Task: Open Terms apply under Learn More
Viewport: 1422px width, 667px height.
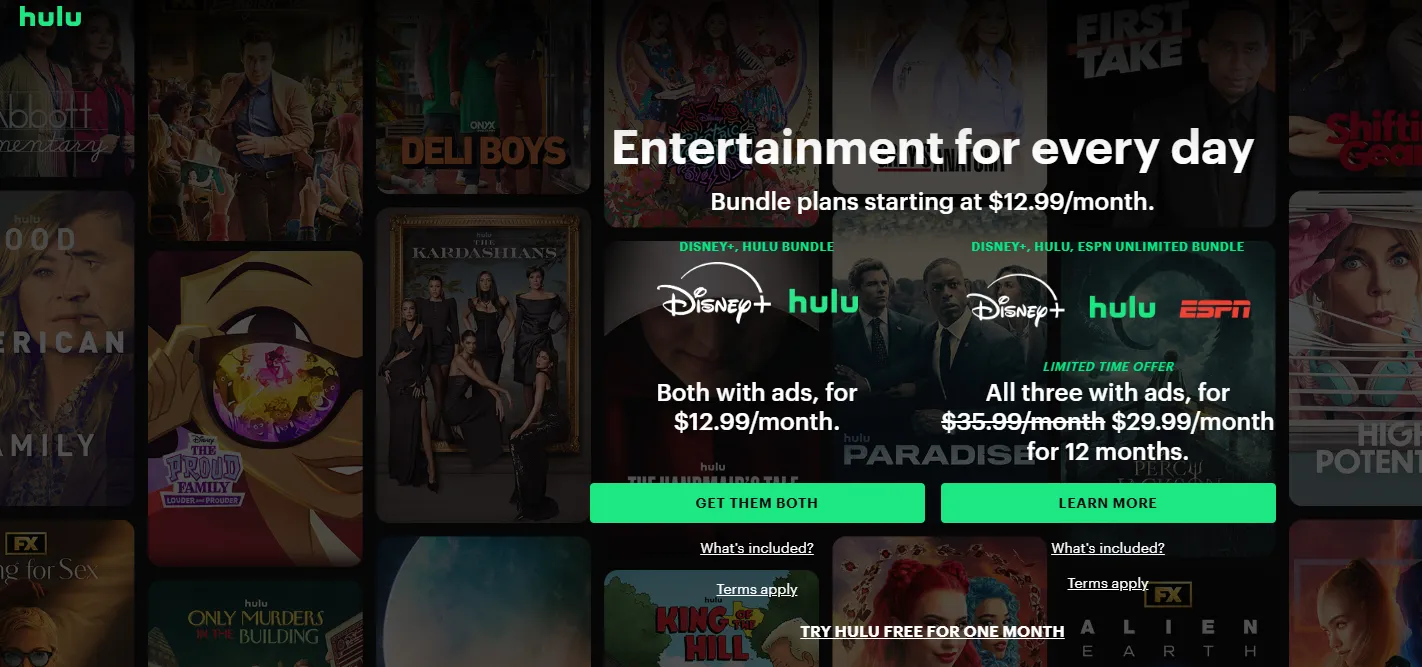Action: (x=1108, y=583)
